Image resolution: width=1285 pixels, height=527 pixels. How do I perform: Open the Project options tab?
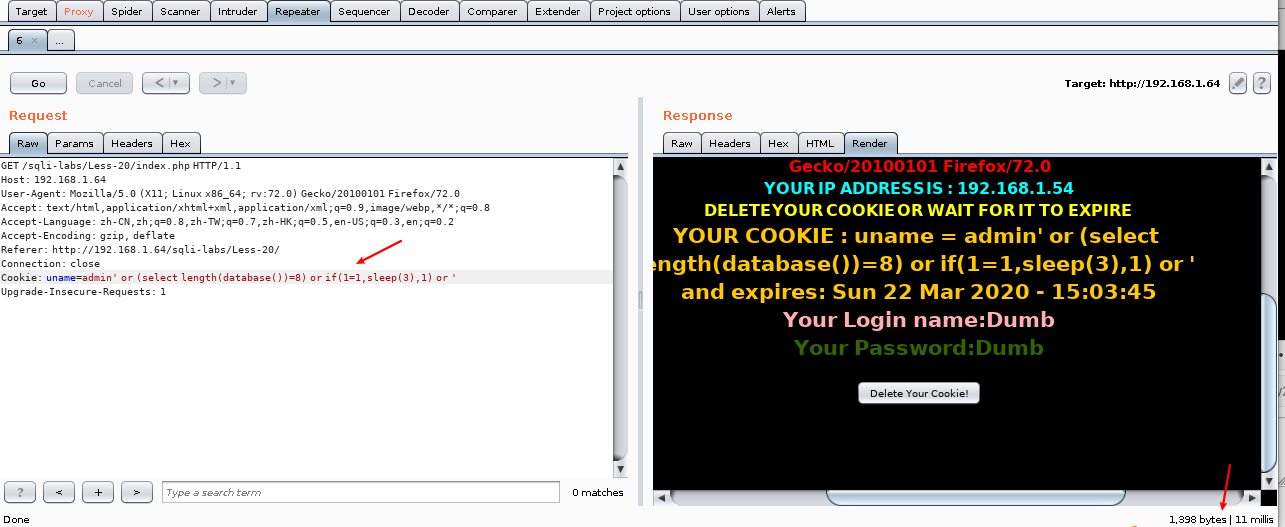[x=634, y=11]
